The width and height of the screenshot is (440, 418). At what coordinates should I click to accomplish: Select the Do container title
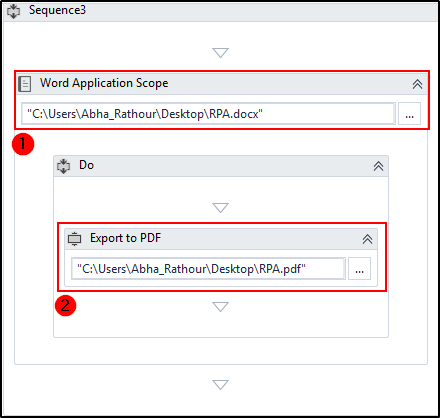coord(86,165)
